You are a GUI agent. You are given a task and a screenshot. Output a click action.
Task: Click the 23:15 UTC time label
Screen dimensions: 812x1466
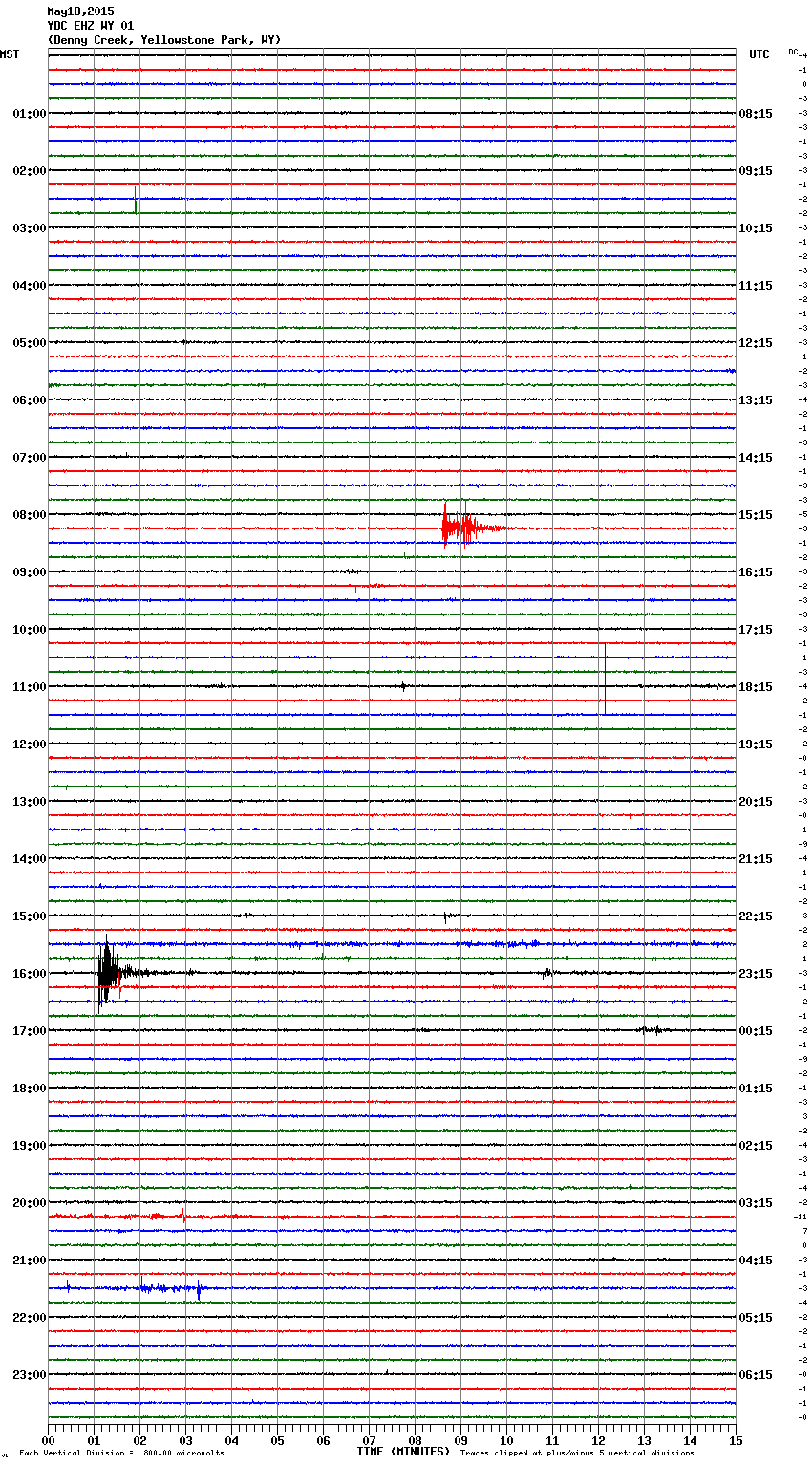tap(756, 974)
